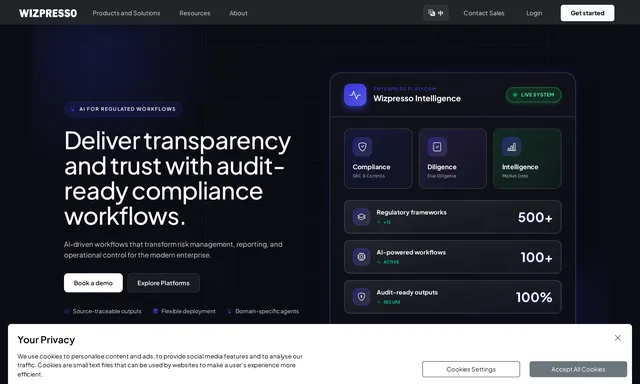Accept All Cookies
The width and height of the screenshot is (640, 384).
[x=578, y=369]
